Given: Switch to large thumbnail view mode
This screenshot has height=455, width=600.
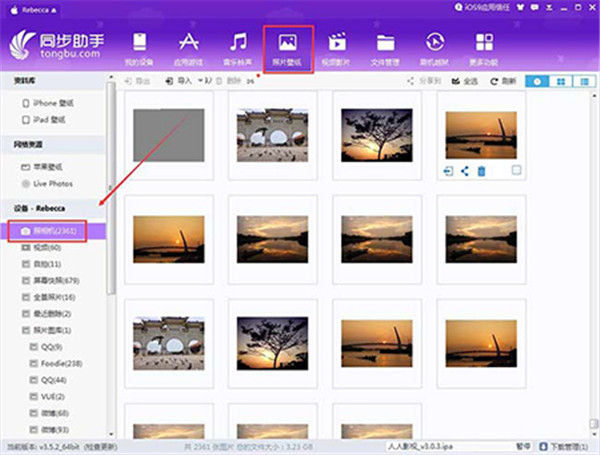Looking at the screenshot, I should coord(560,80).
